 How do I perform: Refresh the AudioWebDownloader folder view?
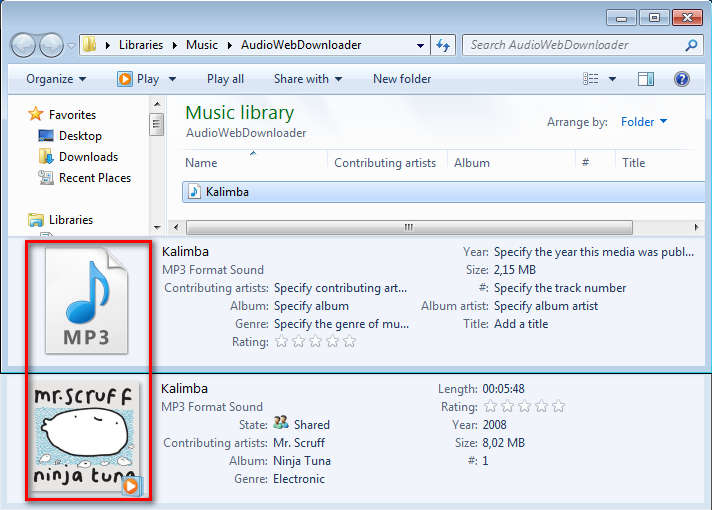[443, 45]
